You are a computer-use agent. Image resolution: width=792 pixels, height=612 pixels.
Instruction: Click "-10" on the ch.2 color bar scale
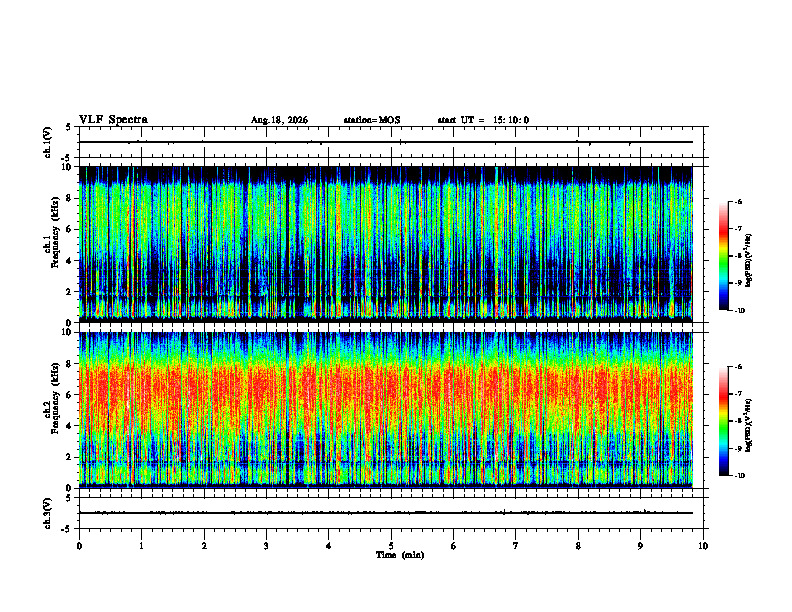[x=740, y=476]
